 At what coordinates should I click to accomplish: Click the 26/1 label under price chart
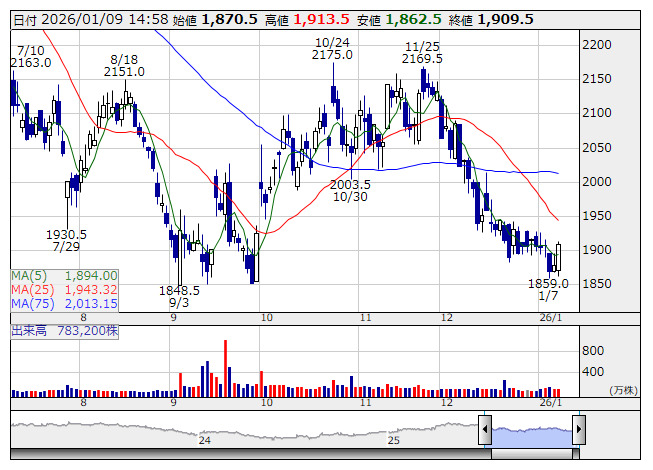pos(551,318)
